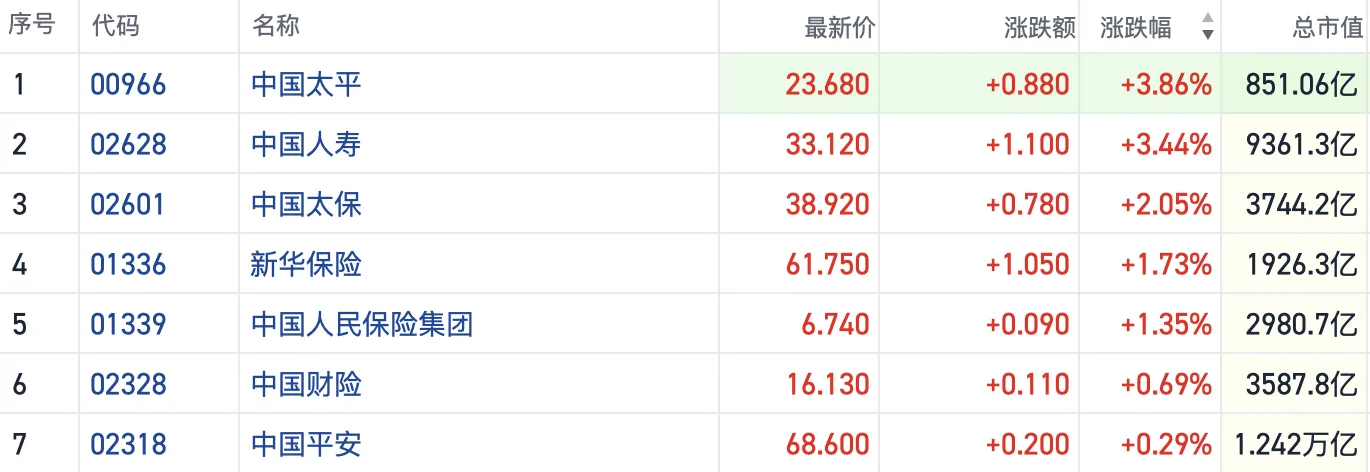Sort table by 总市值 column
1370x472 pixels.
coord(1327,28)
